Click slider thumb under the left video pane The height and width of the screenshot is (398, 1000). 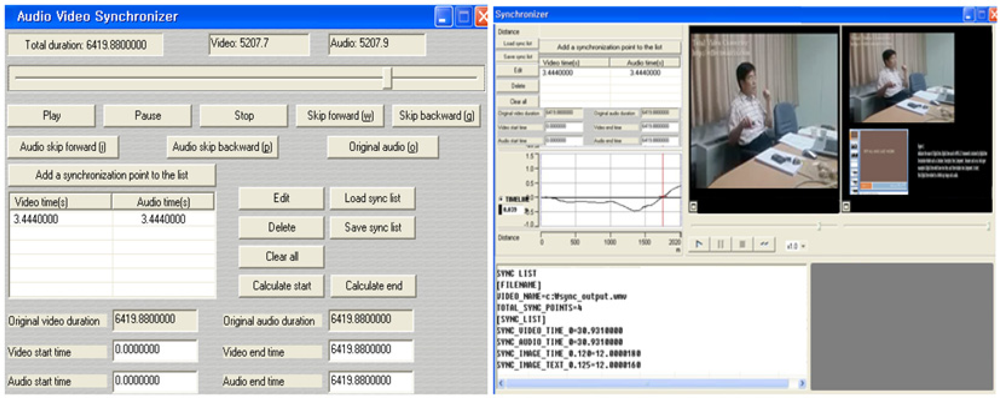tap(820, 225)
